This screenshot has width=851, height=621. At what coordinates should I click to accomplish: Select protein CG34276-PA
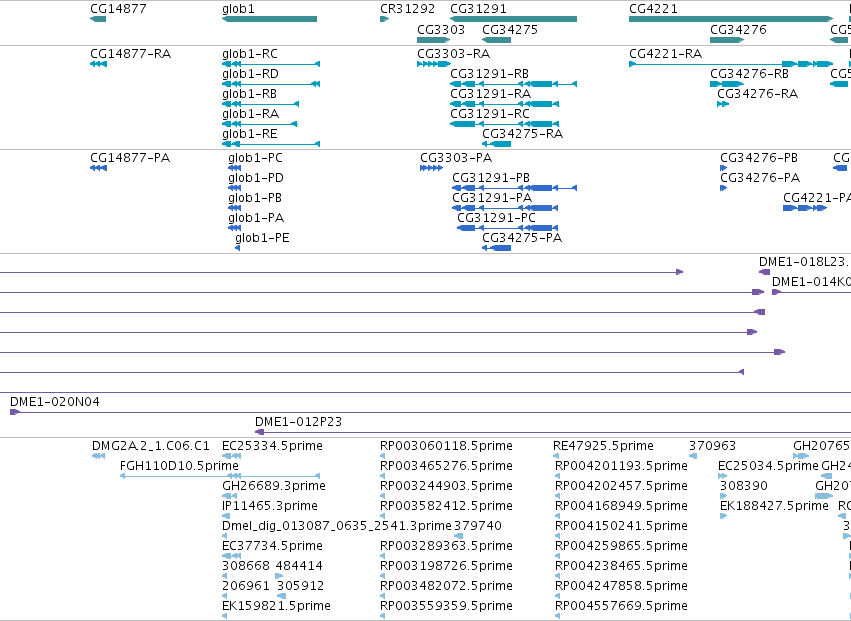pyautogui.click(x=723, y=188)
